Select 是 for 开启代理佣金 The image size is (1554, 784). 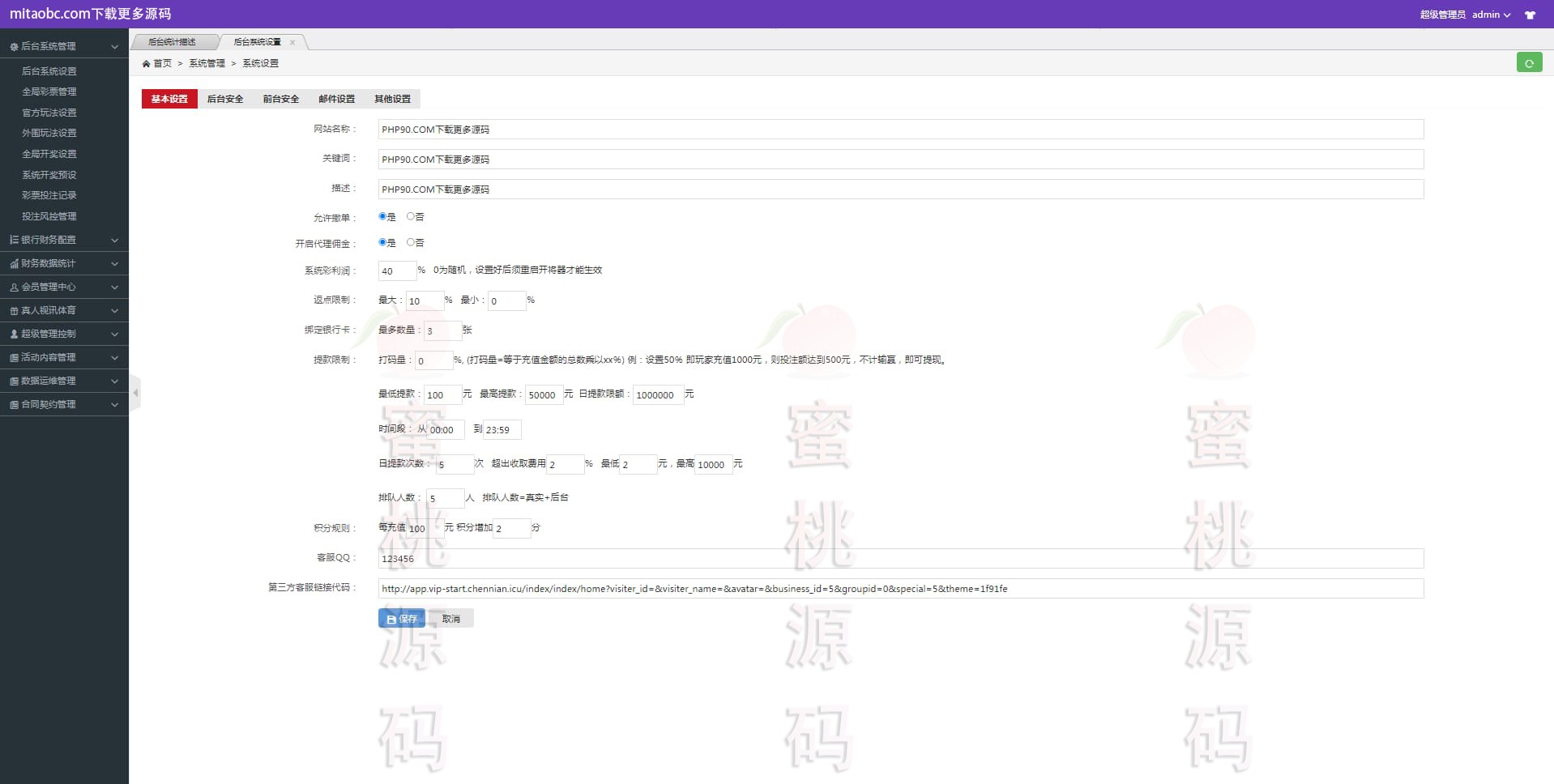click(x=382, y=242)
